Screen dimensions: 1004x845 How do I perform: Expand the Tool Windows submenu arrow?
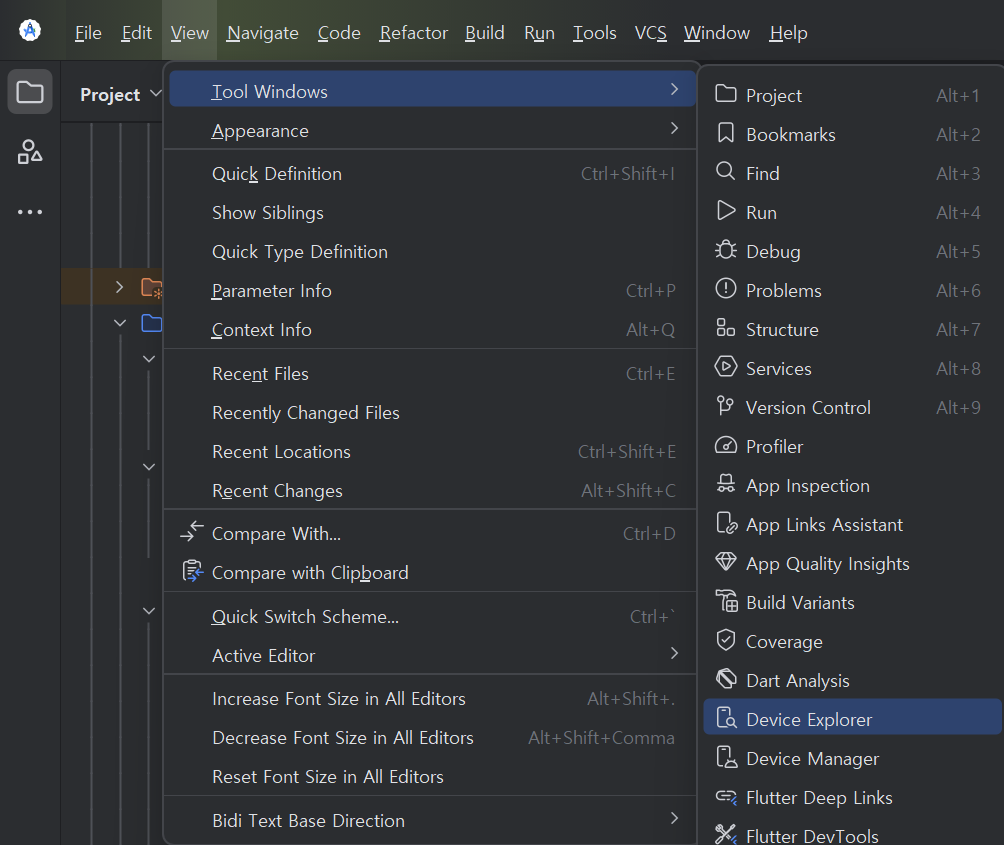(674, 90)
